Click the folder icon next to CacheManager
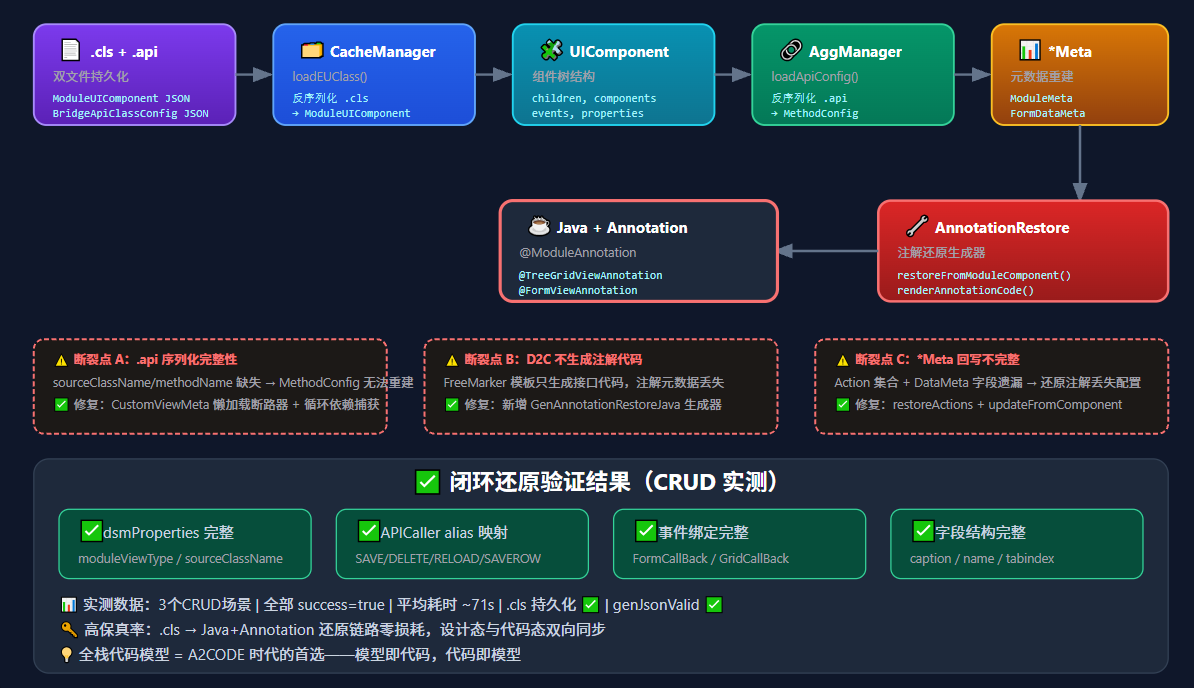This screenshot has width=1194, height=688. coord(311,50)
